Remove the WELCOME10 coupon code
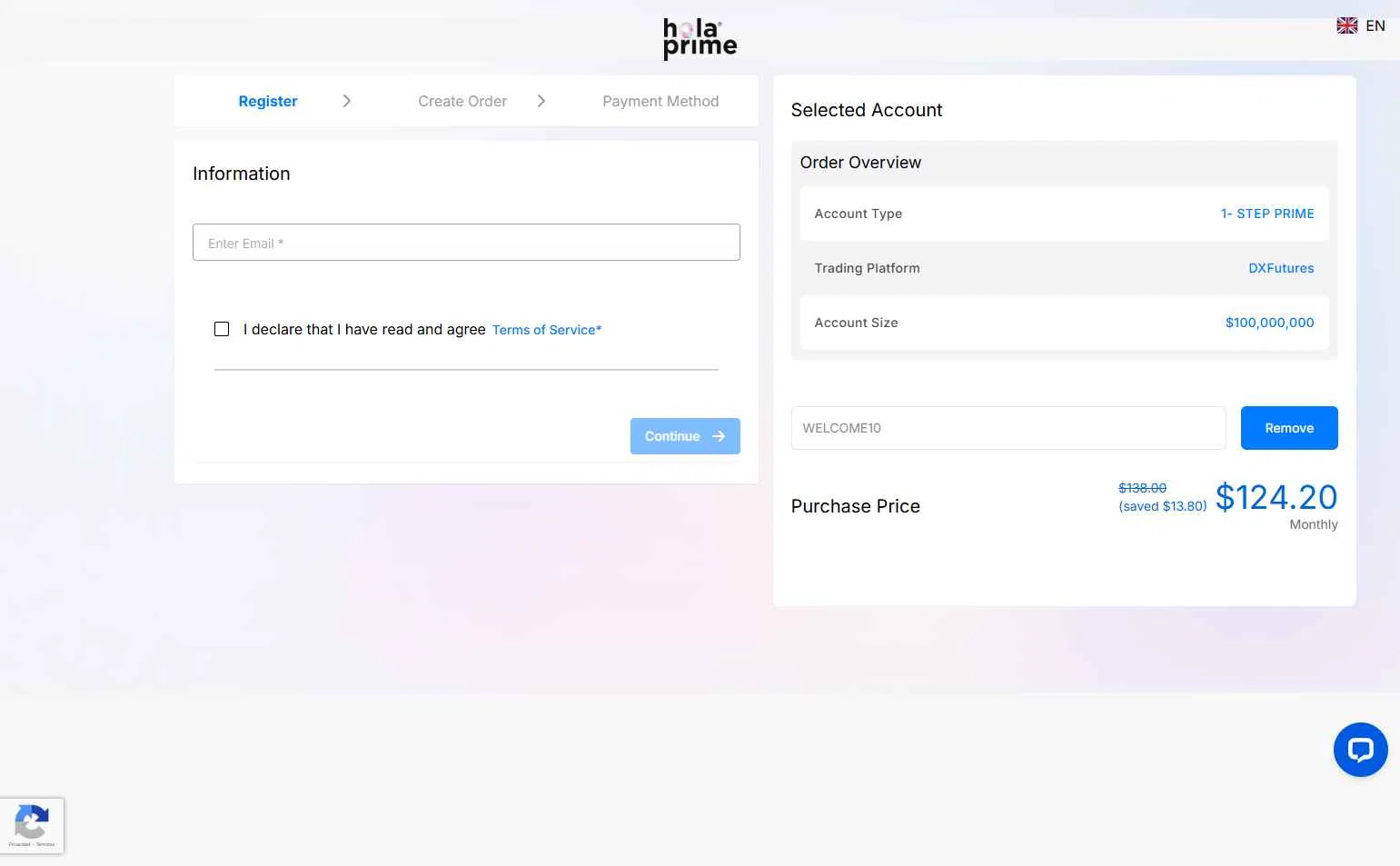Viewport: 1400px width, 866px height. 1289,428
